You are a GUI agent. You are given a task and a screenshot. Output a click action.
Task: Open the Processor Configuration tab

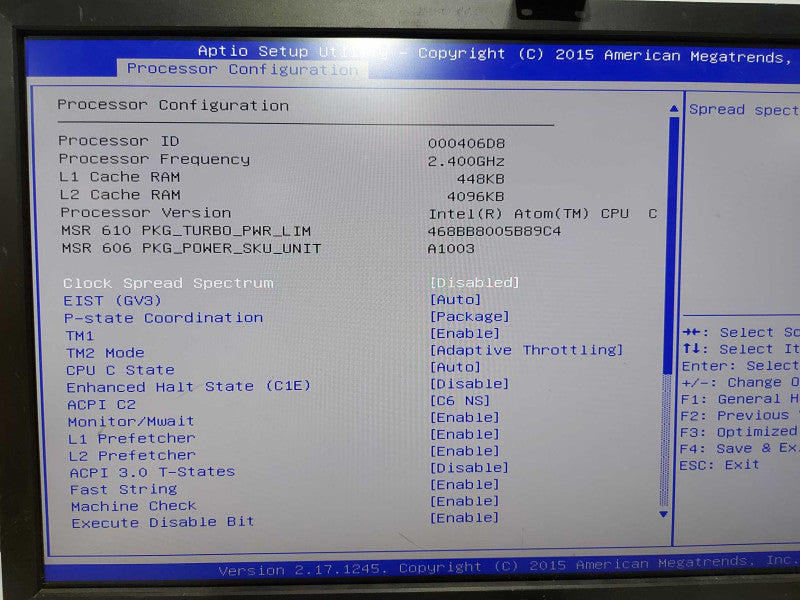pos(243,69)
